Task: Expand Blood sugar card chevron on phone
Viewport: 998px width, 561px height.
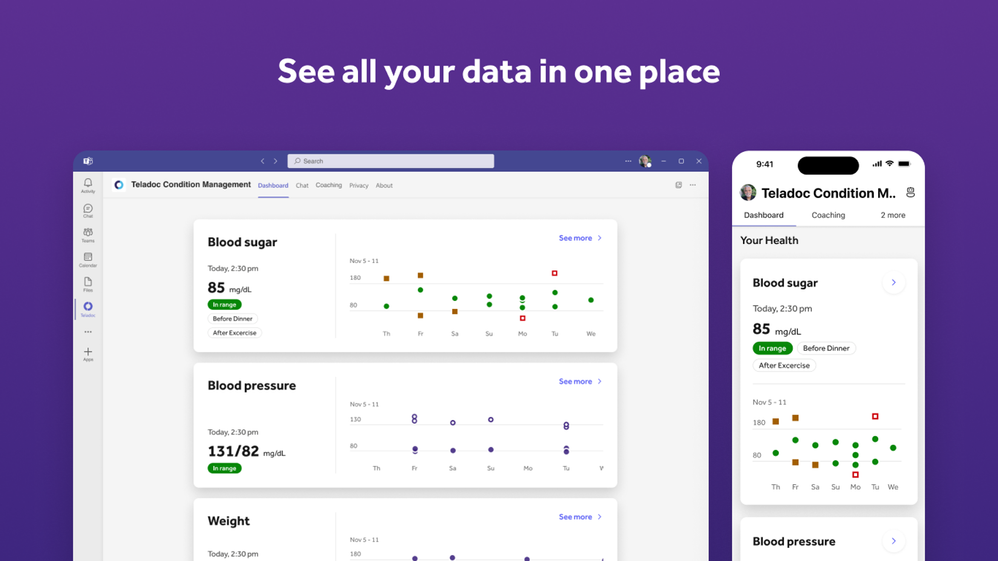Action: pyautogui.click(x=894, y=283)
